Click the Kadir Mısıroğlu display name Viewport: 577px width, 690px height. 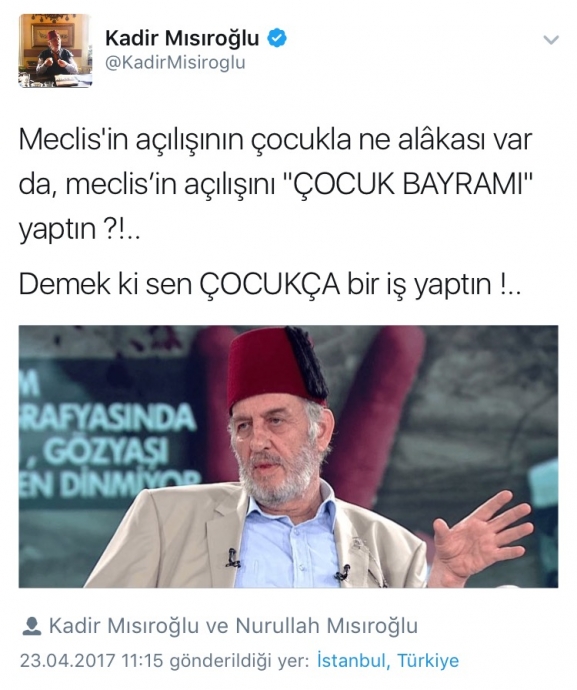(x=182, y=39)
